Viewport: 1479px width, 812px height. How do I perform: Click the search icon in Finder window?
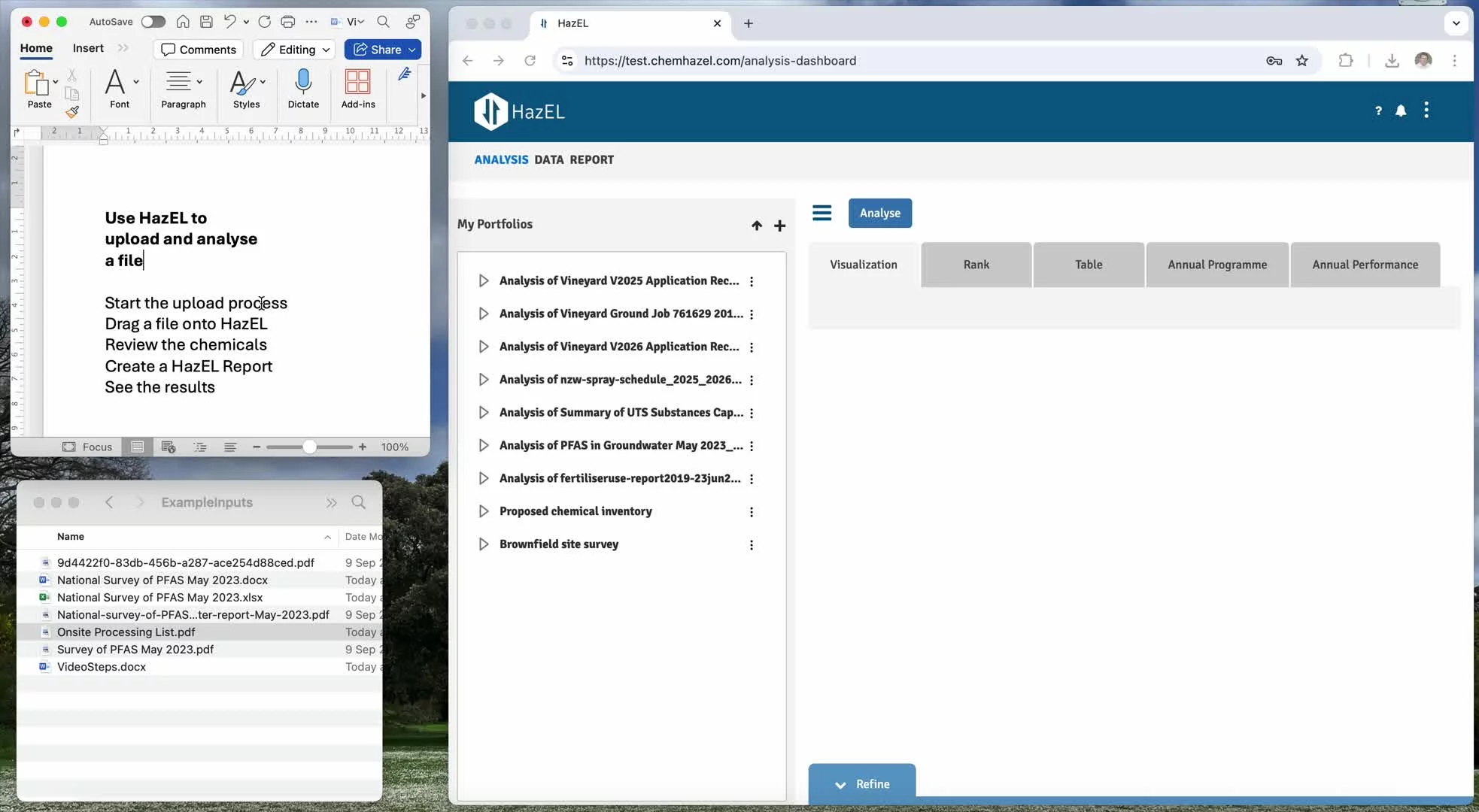tap(359, 502)
